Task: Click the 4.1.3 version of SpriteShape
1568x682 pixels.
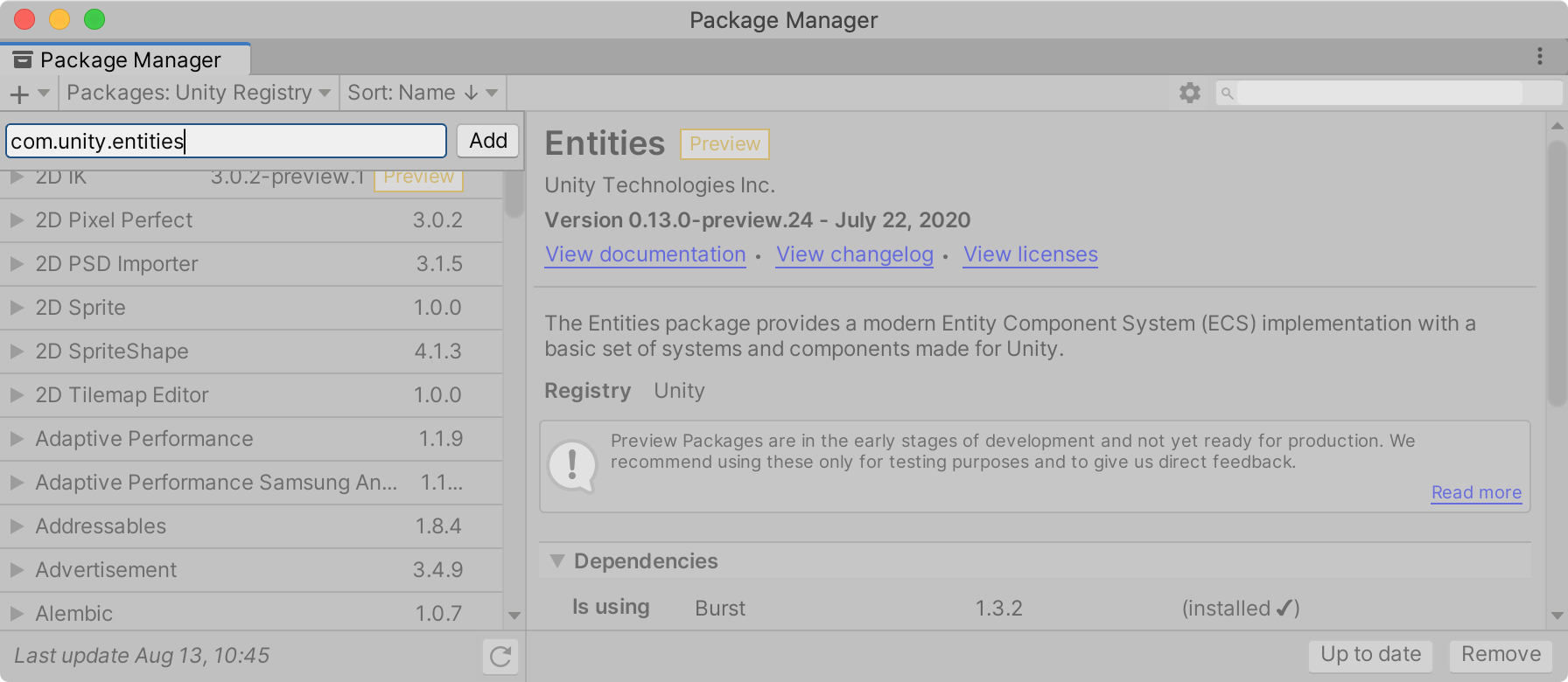Action: 437,351
